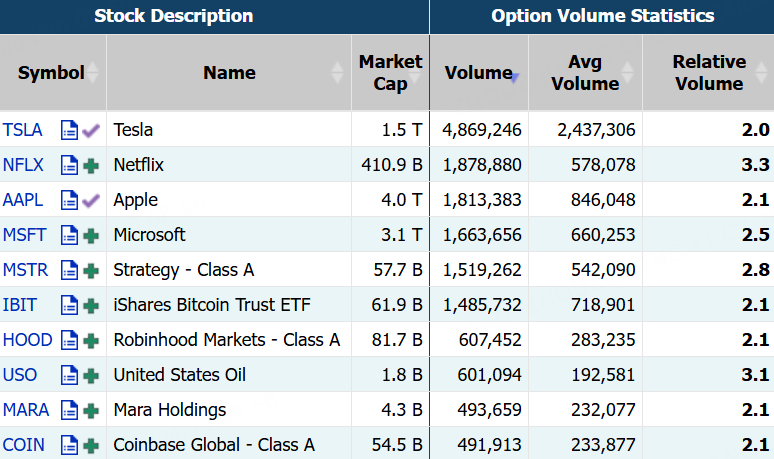Add MSTR using its green plus icon
Image resolution: width=774 pixels, height=459 pixels.
[x=91, y=271]
